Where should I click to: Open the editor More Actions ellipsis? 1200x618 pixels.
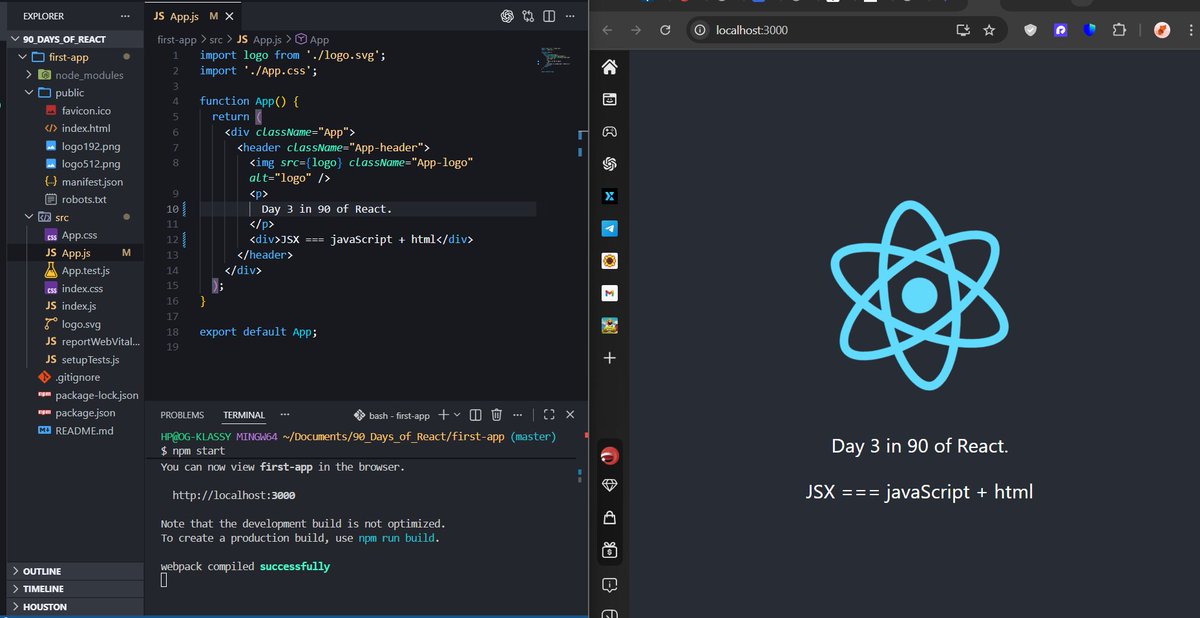coord(569,17)
